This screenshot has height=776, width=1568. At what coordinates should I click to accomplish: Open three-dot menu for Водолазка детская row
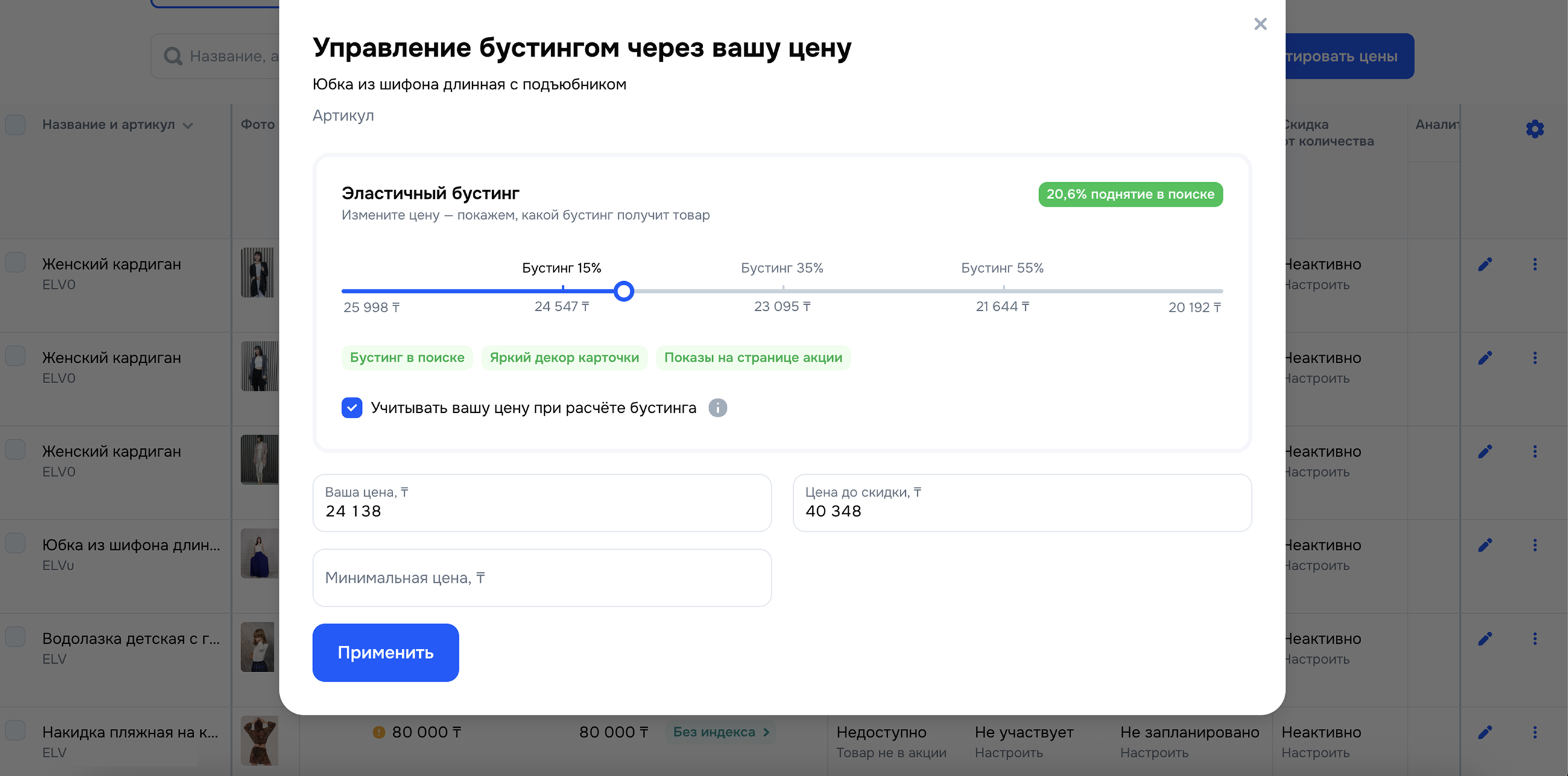click(x=1534, y=638)
